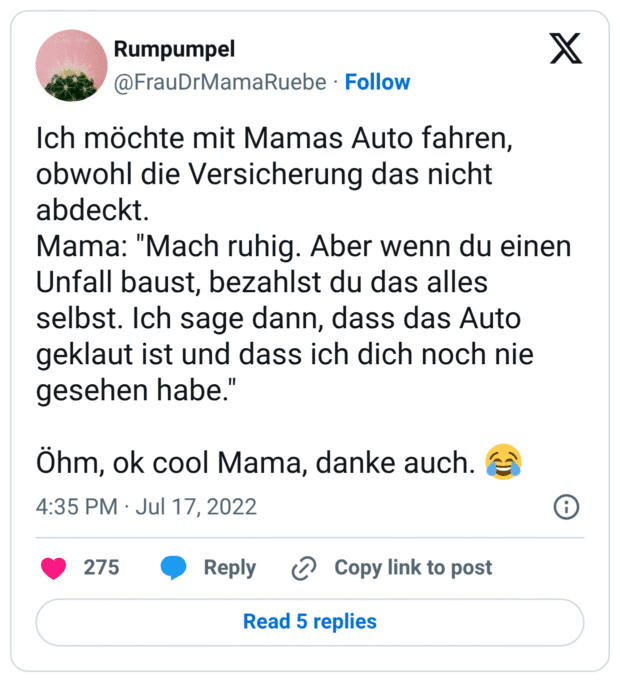Click the 275 likes count
620x682 pixels.
[x=101, y=568]
